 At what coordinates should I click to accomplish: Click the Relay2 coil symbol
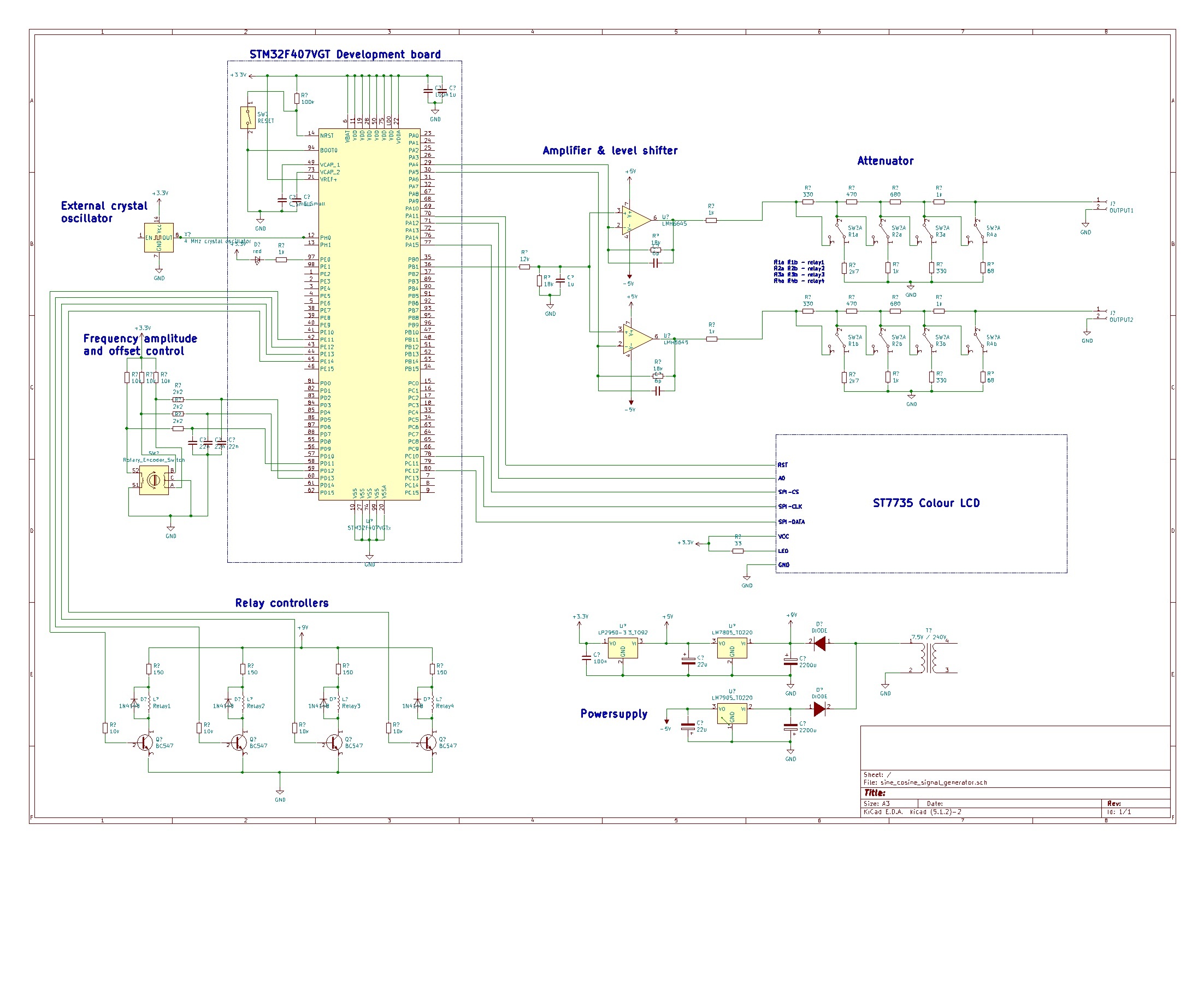pos(243,702)
